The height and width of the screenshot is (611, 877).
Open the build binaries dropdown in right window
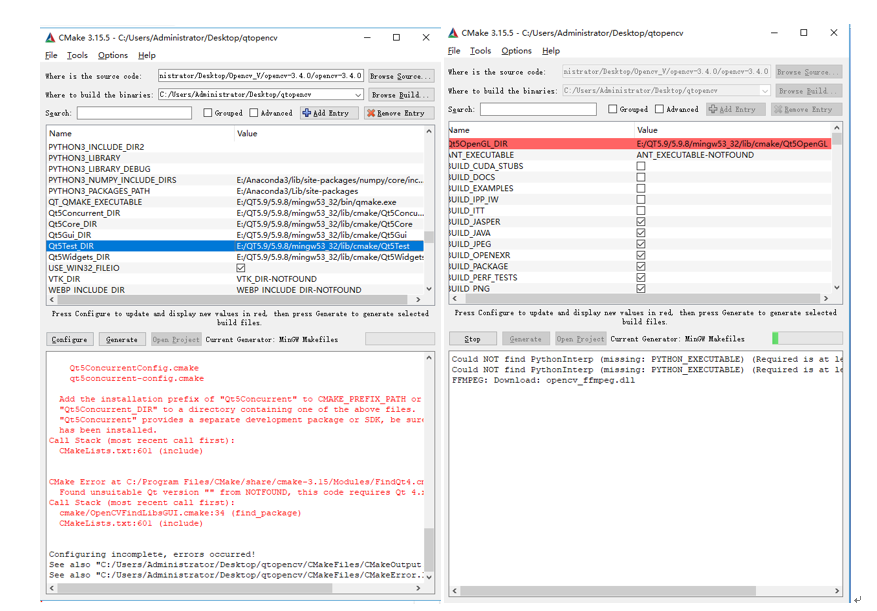765,91
